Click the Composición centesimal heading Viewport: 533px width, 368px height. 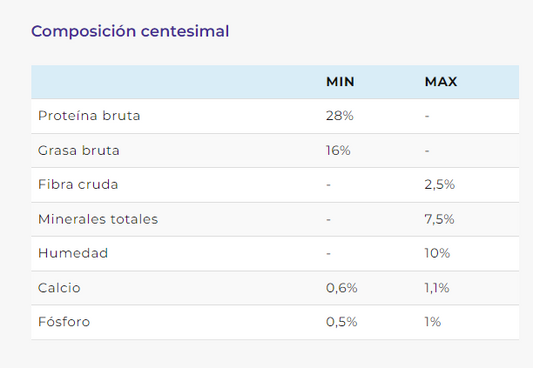[x=130, y=31]
